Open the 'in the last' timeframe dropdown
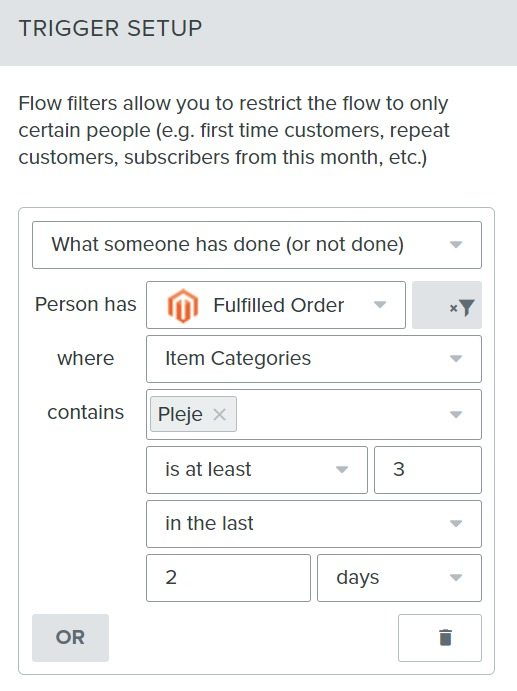Viewport: 517px width, 691px height. 314,524
